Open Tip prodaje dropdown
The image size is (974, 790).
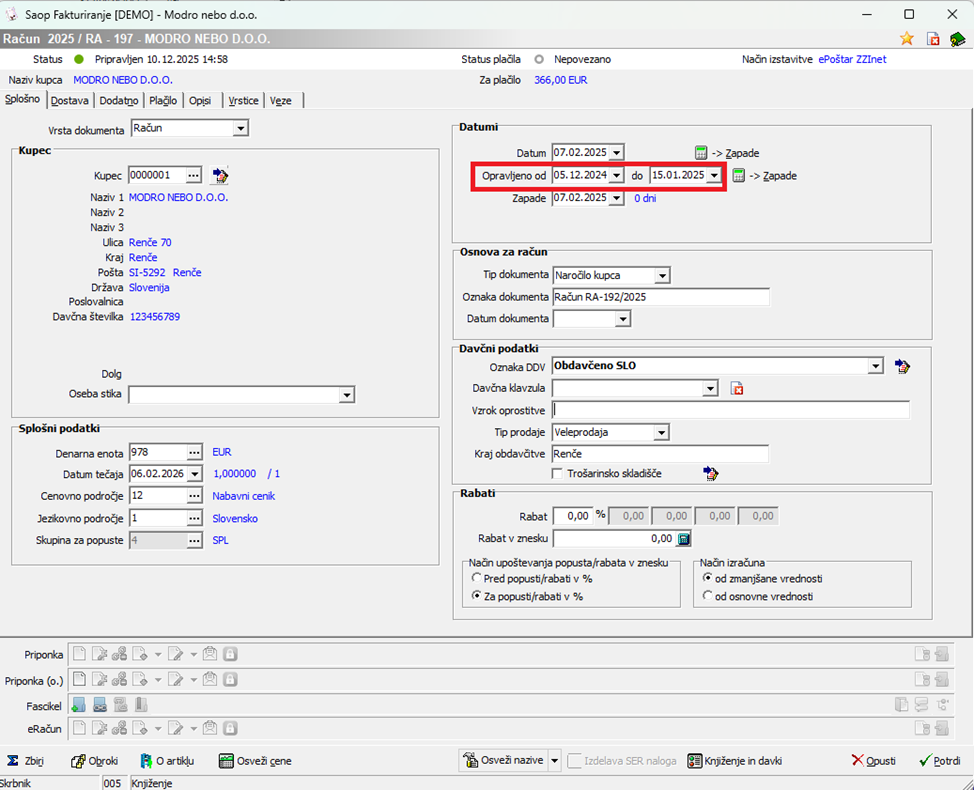tap(662, 432)
